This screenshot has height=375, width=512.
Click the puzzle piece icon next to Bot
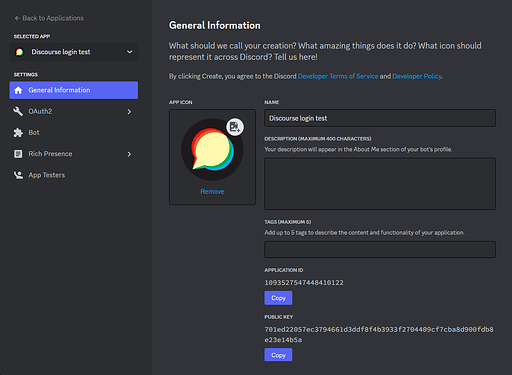pyautogui.click(x=18, y=133)
